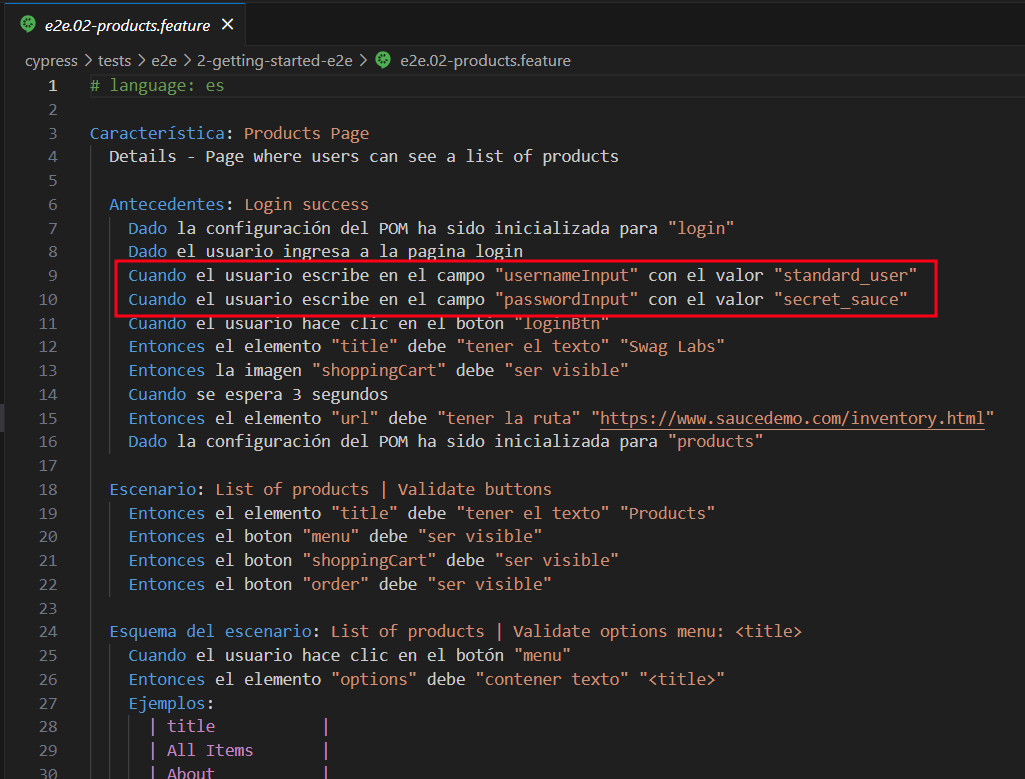Click the "menu" string on line 20
The image size is (1025, 779).
click(330, 537)
